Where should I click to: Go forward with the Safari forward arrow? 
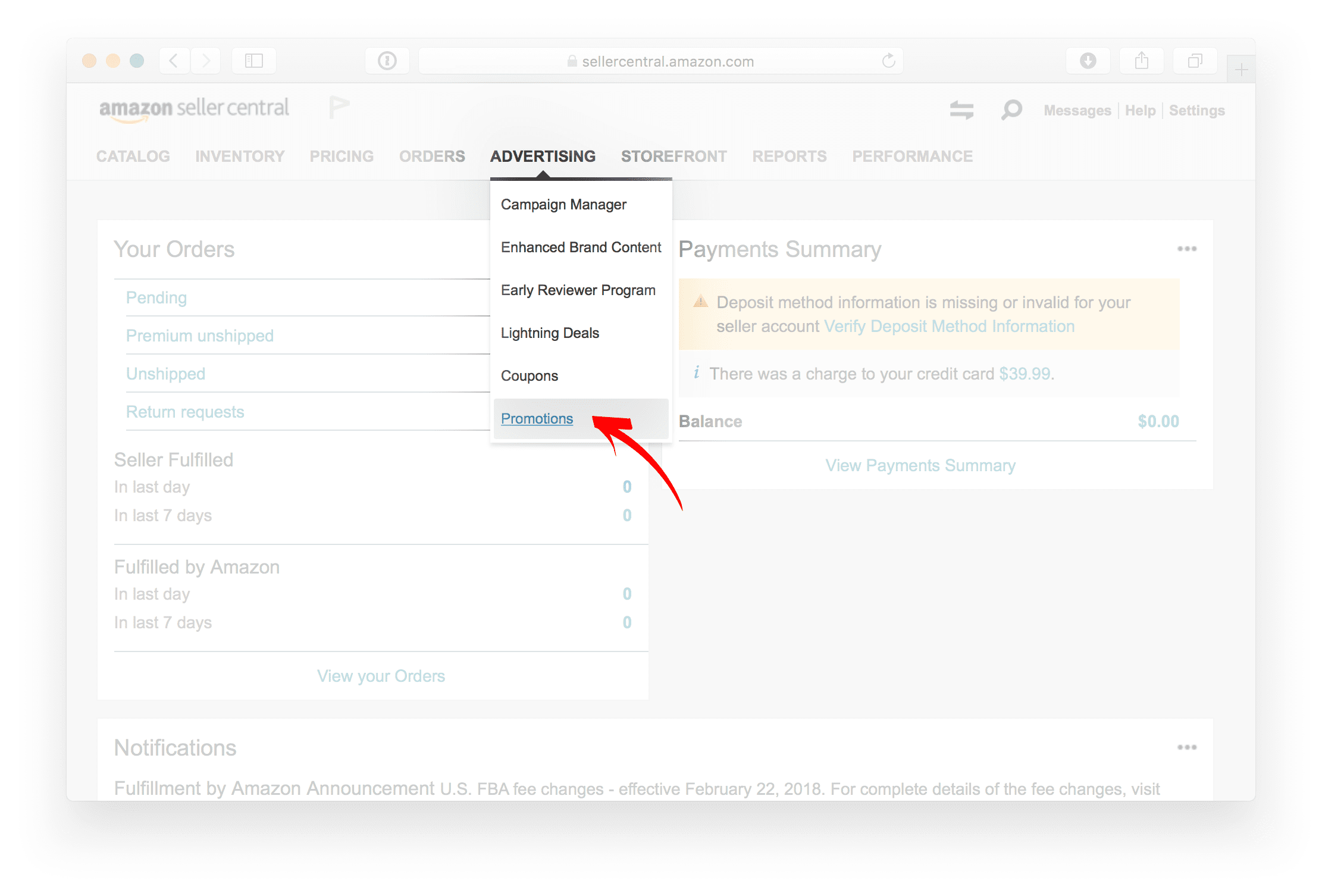point(206,61)
